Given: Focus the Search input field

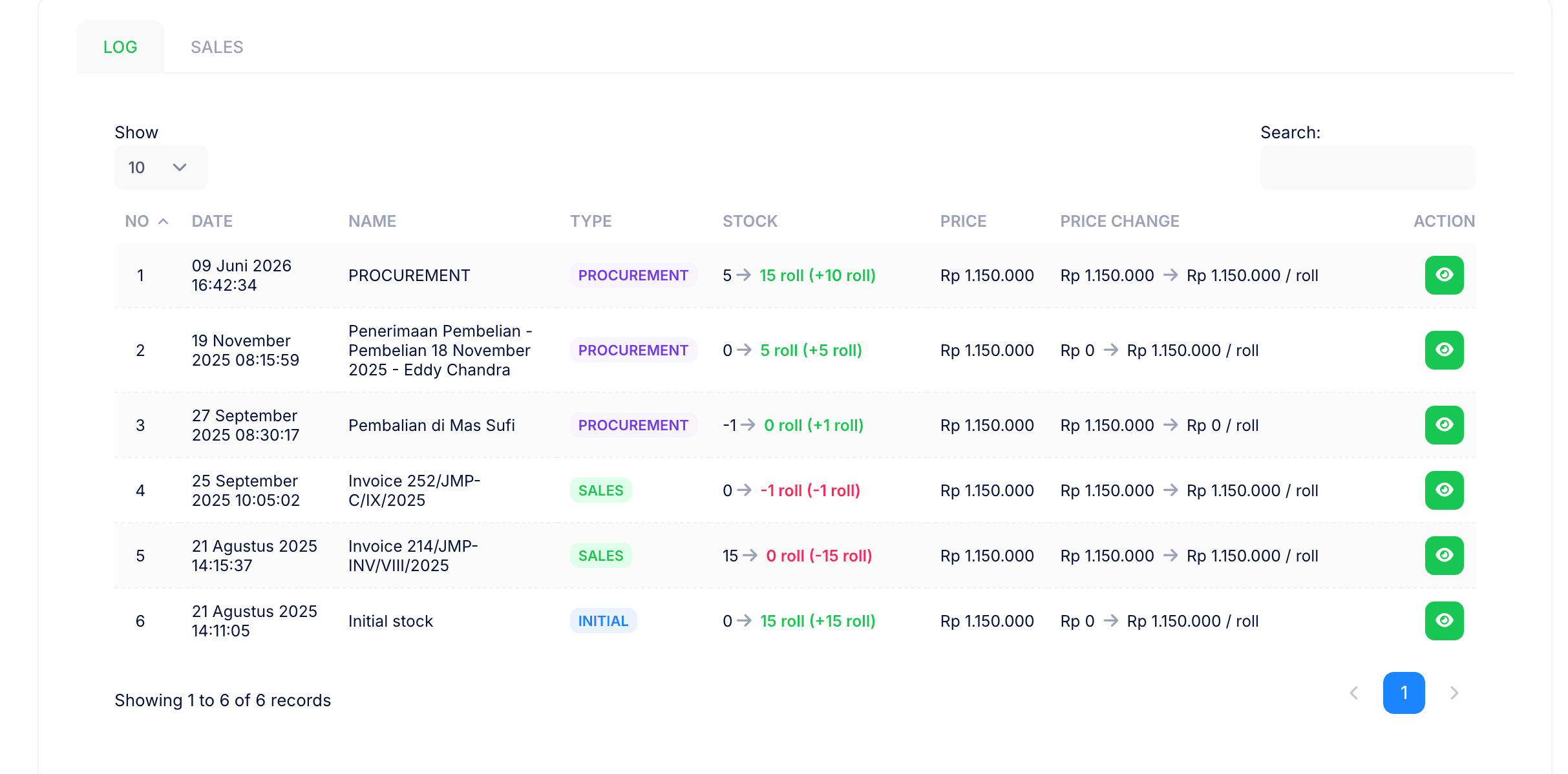Looking at the screenshot, I should coord(1368,167).
